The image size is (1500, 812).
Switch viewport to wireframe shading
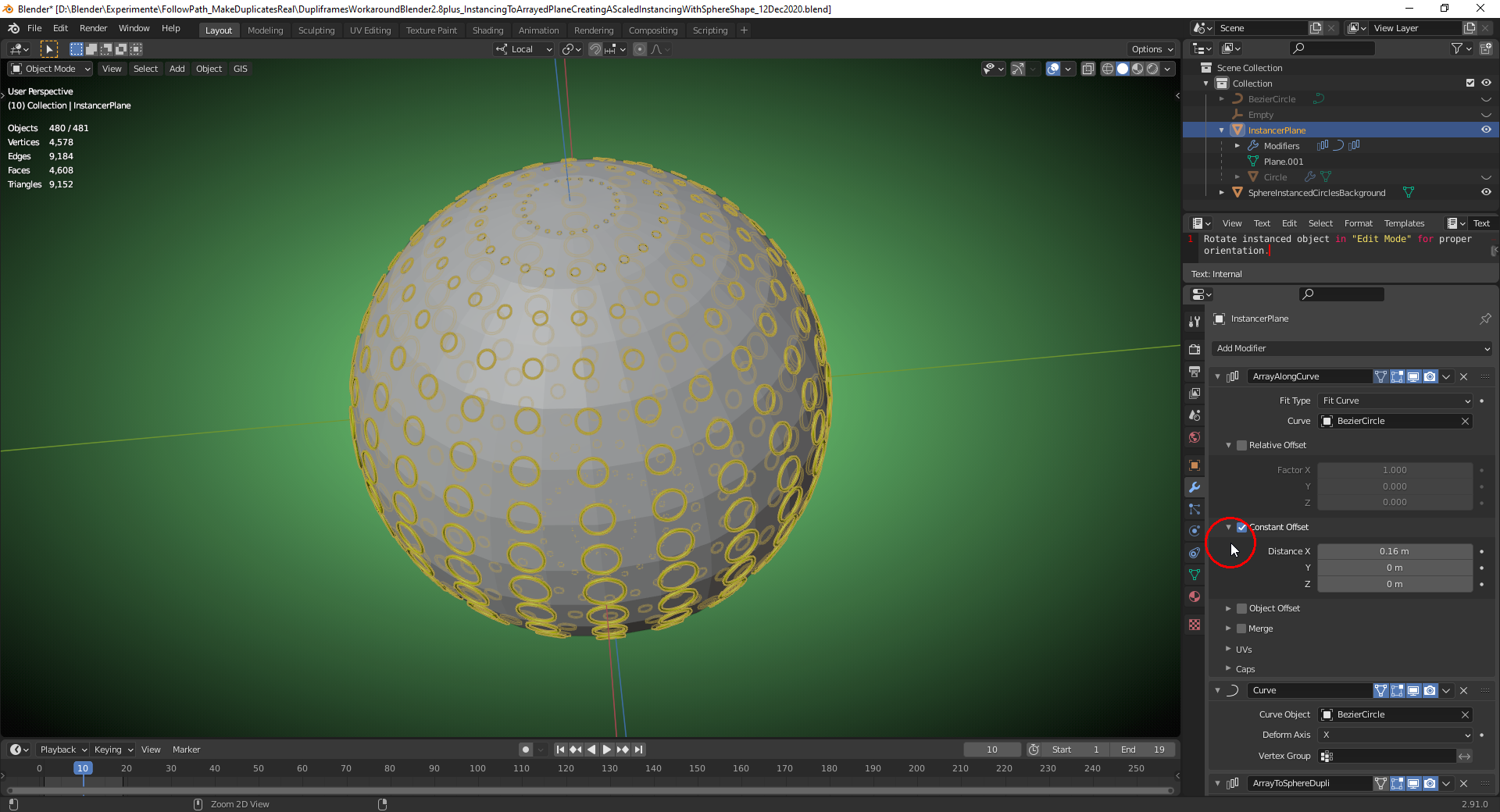pyautogui.click(x=1108, y=69)
